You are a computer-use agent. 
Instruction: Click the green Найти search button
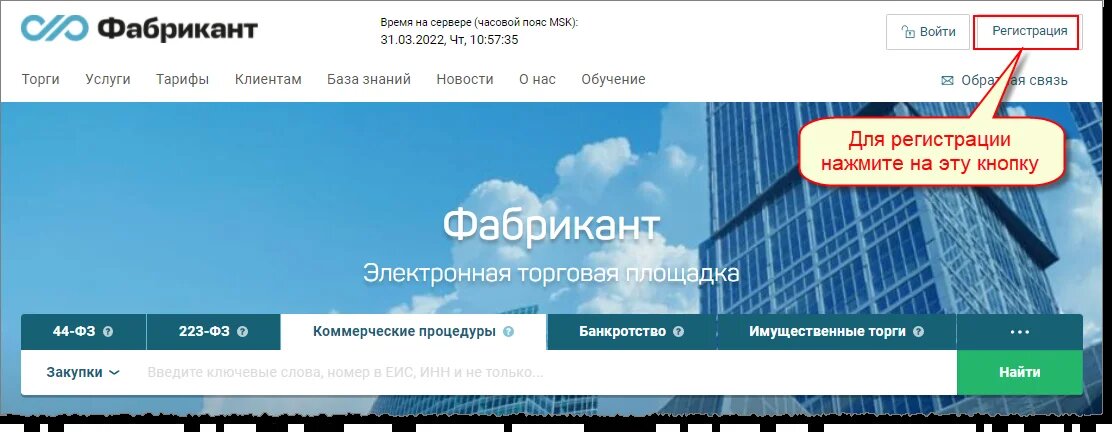tap(1020, 372)
